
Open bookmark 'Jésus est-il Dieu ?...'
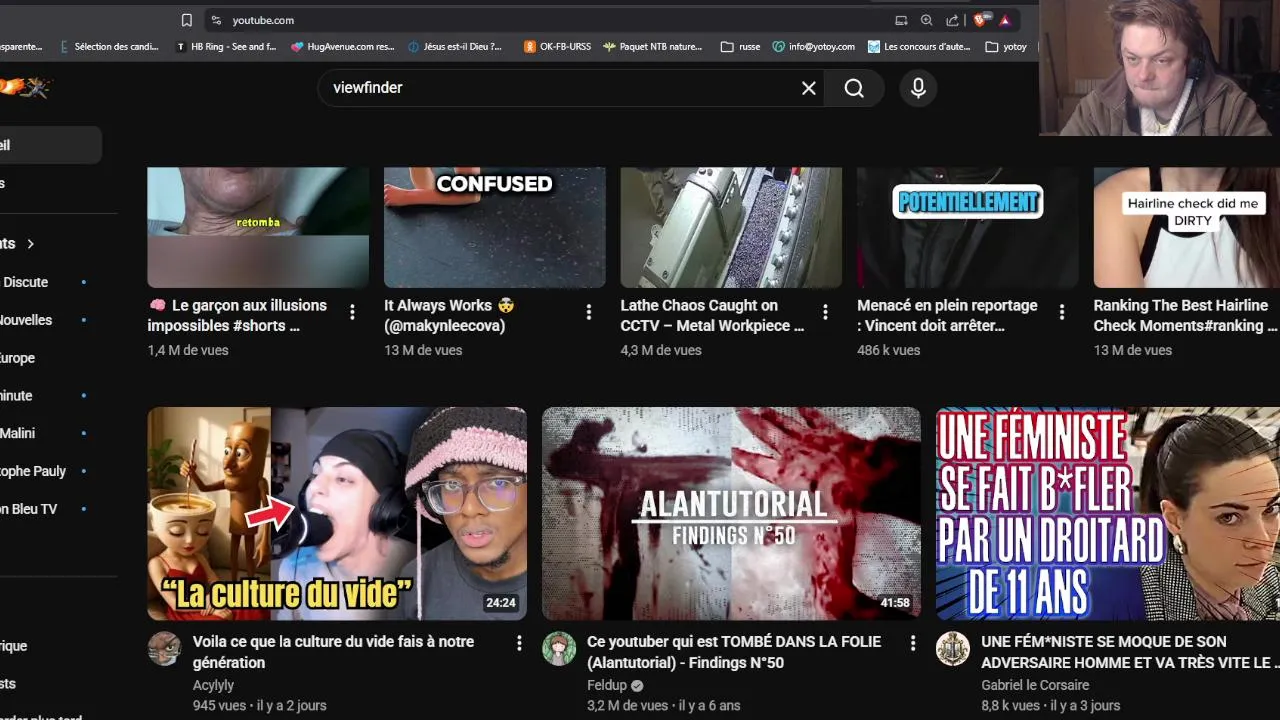[456, 46]
